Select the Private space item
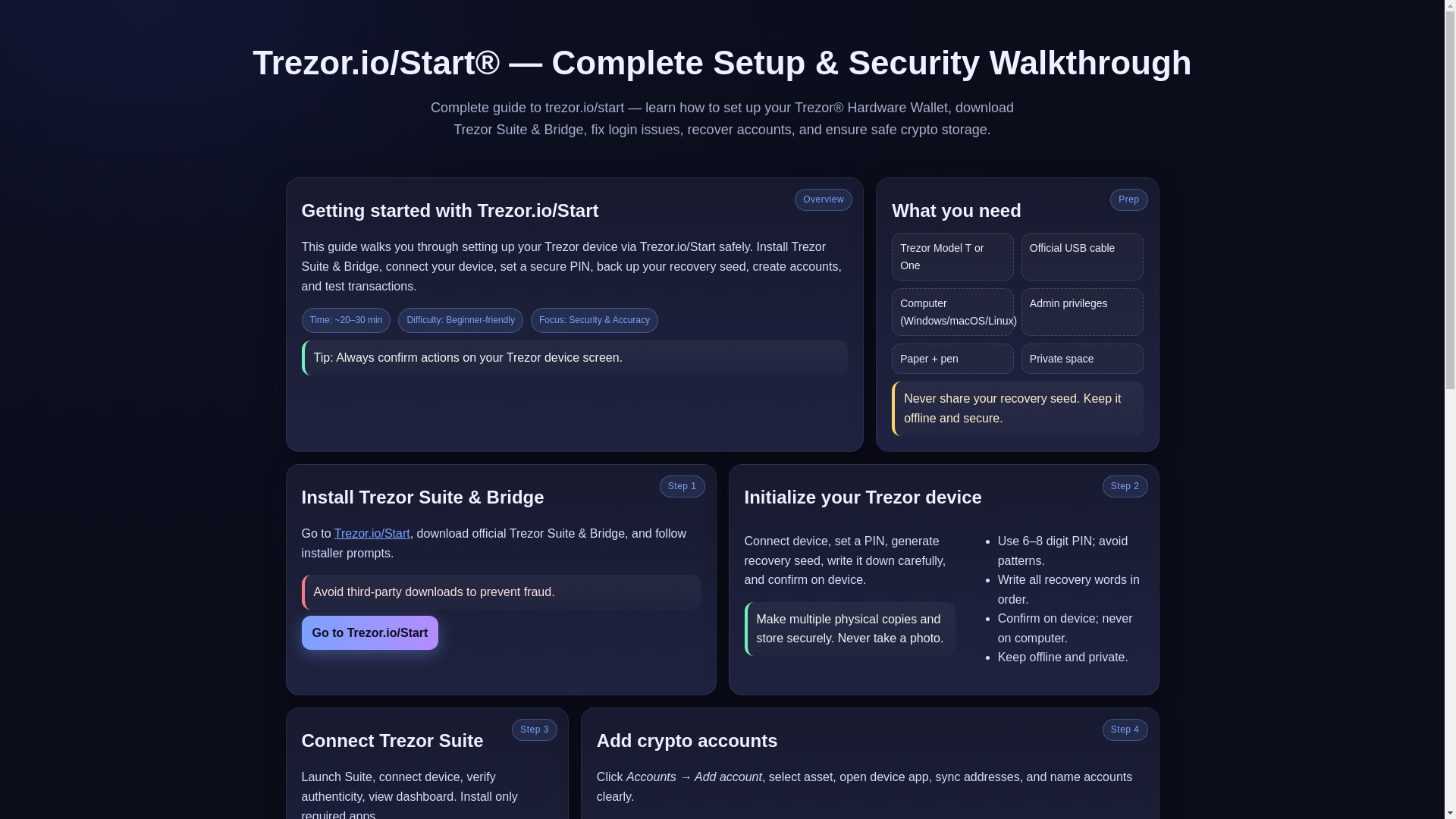 (1082, 359)
